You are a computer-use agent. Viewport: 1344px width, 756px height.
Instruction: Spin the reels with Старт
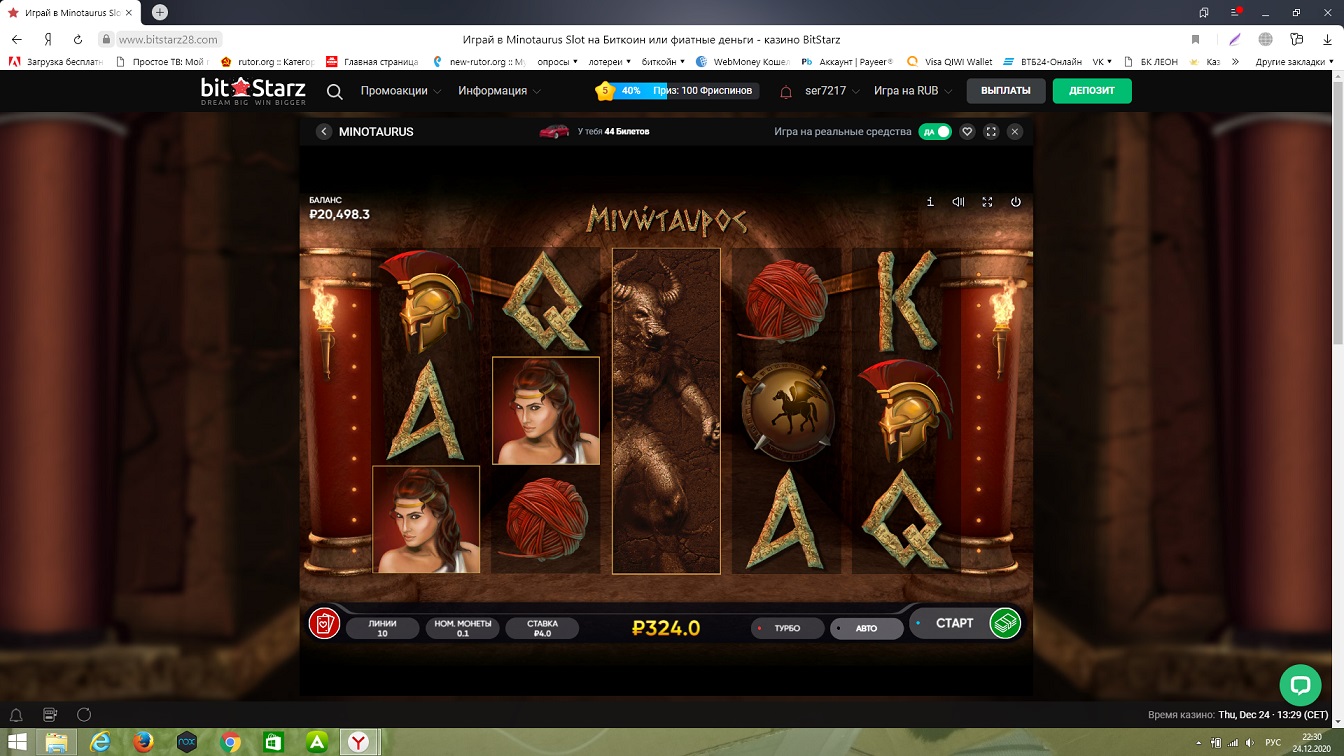954,623
